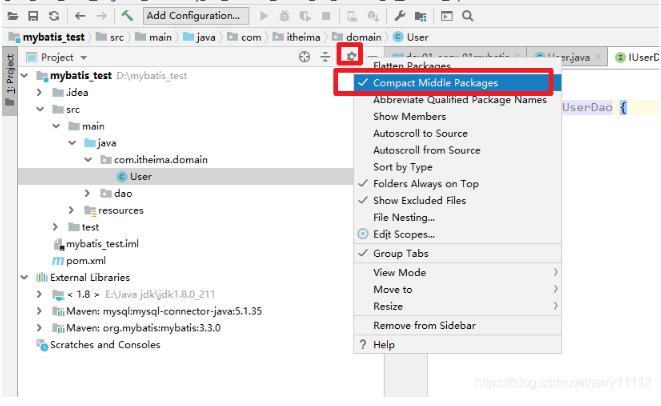
Task: Click the Open folder toolbar icon
Action: tap(13, 16)
